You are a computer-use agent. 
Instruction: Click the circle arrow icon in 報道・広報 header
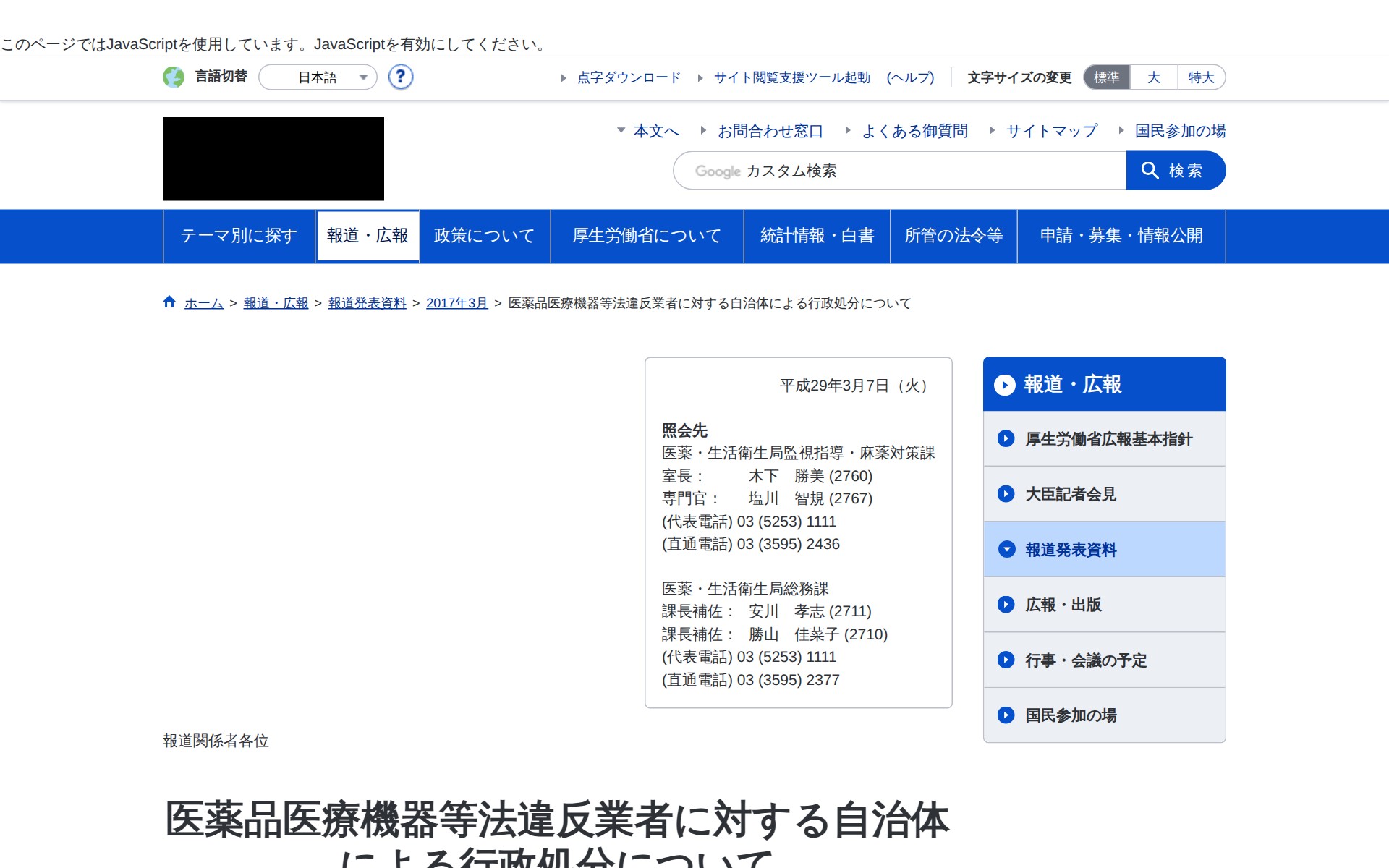[1004, 385]
